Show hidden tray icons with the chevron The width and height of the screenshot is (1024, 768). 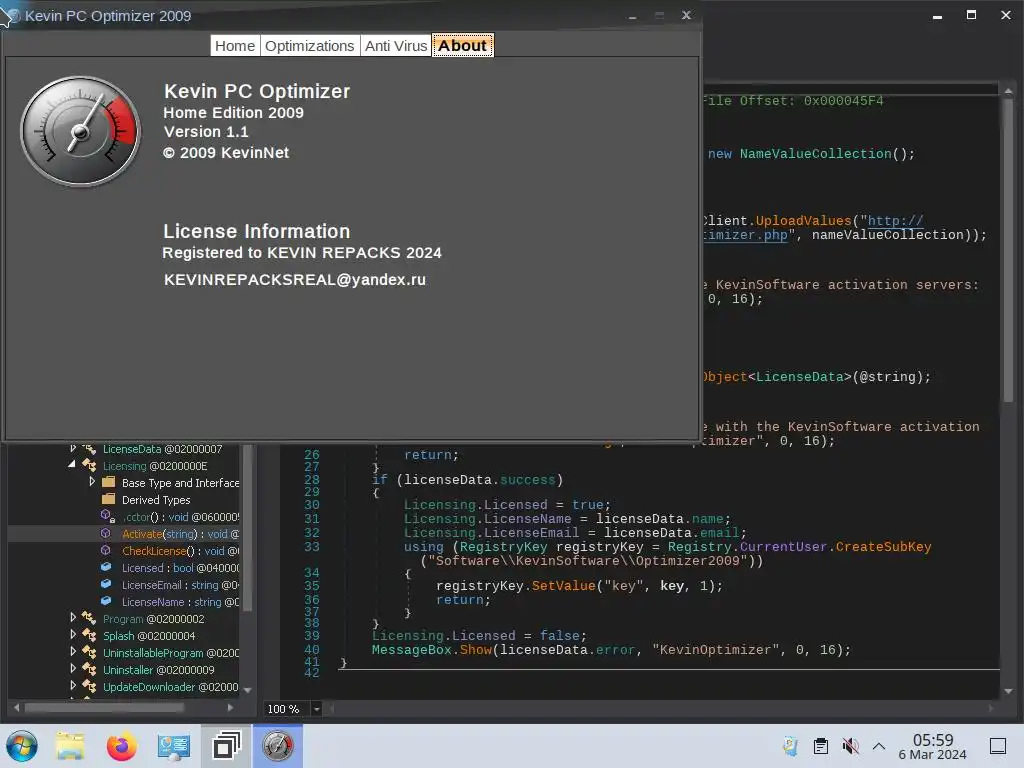point(879,746)
